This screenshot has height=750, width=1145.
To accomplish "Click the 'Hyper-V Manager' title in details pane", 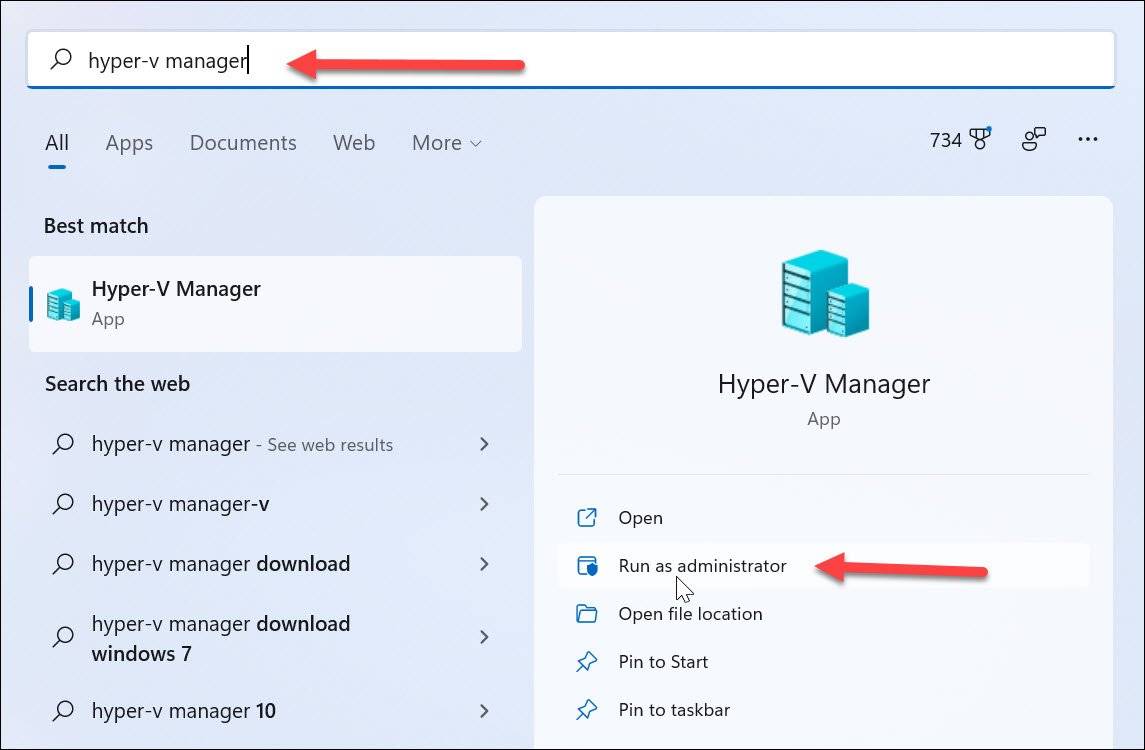I will pyautogui.click(x=824, y=383).
